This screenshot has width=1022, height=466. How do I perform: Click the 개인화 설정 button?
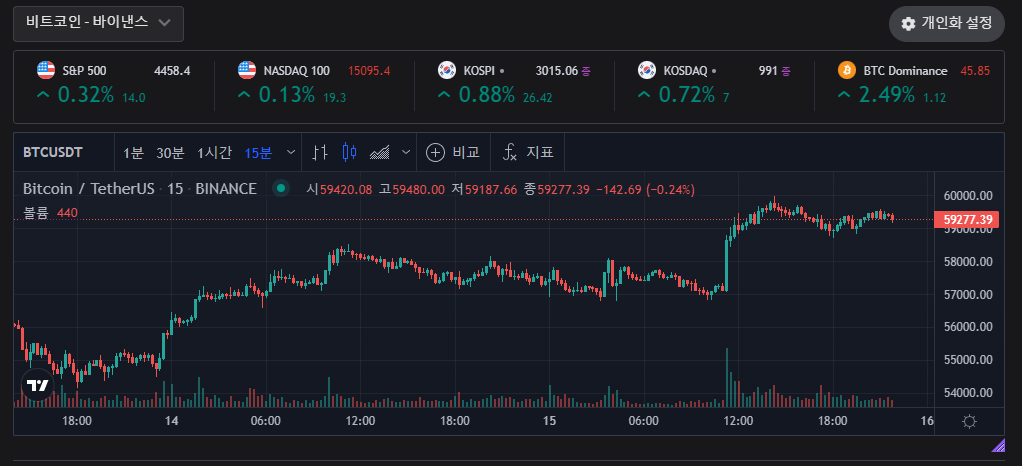(x=946, y=24)
